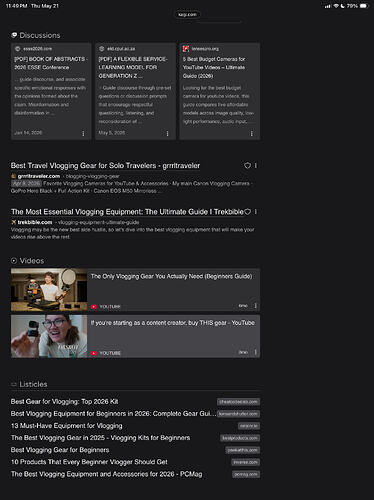Click grrrltraveler.com favicon
374x500 pixels.
tap(14, 176)
